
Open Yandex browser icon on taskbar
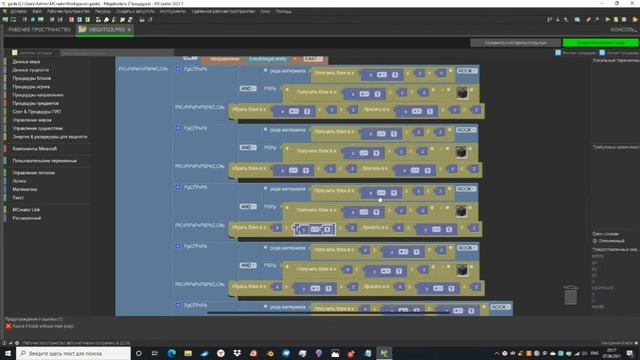click(x=220, y=353)
